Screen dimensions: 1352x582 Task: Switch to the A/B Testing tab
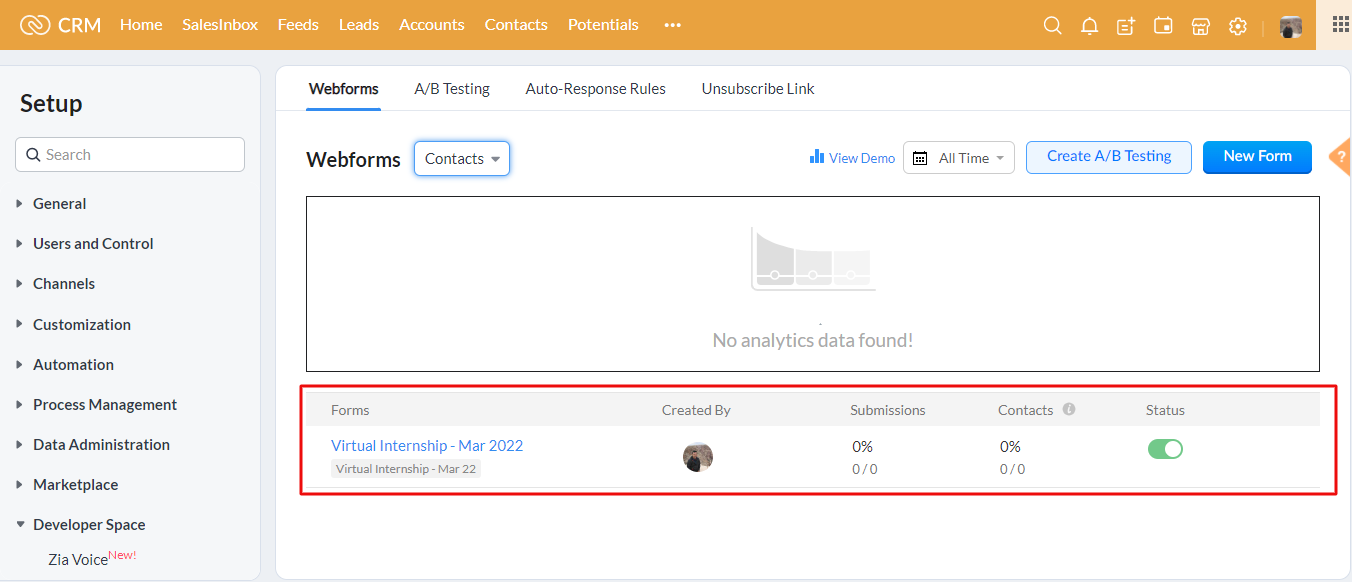[452, 89]
